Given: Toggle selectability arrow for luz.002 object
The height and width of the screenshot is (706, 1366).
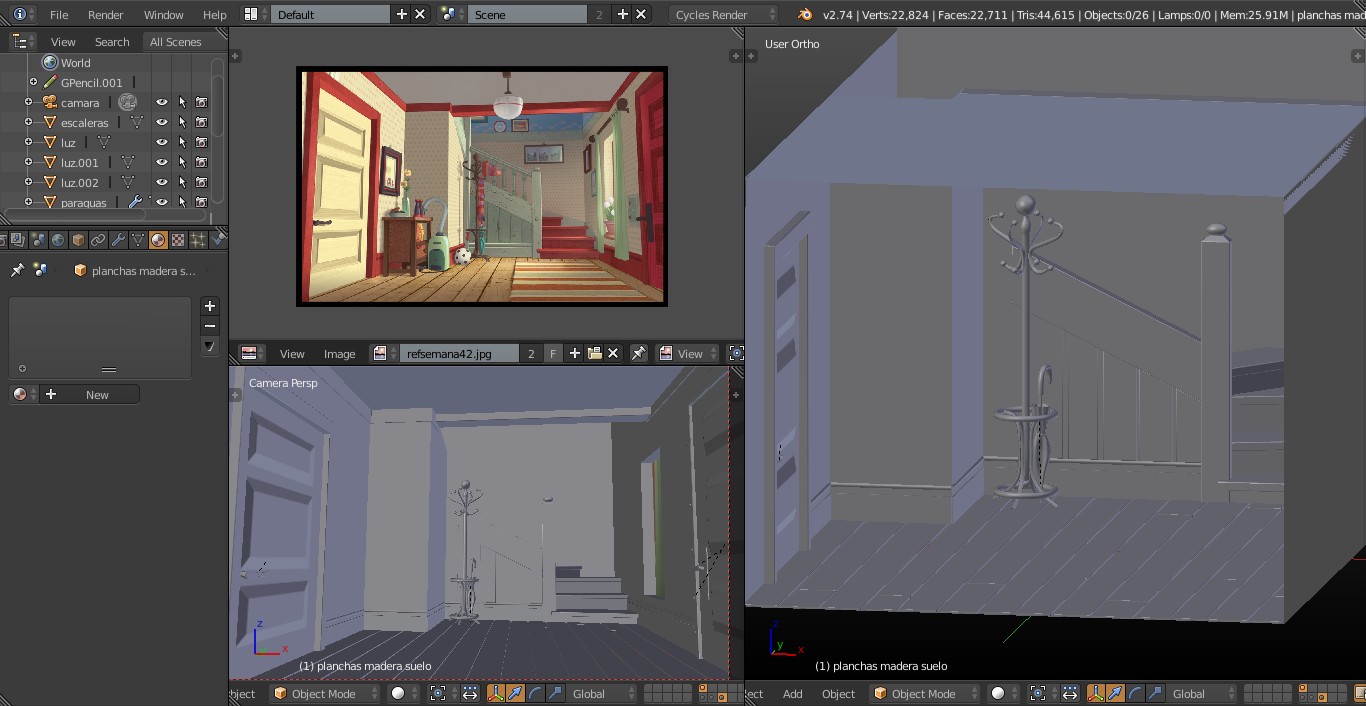Looking at the screenshot, I should tap(182, 182).
